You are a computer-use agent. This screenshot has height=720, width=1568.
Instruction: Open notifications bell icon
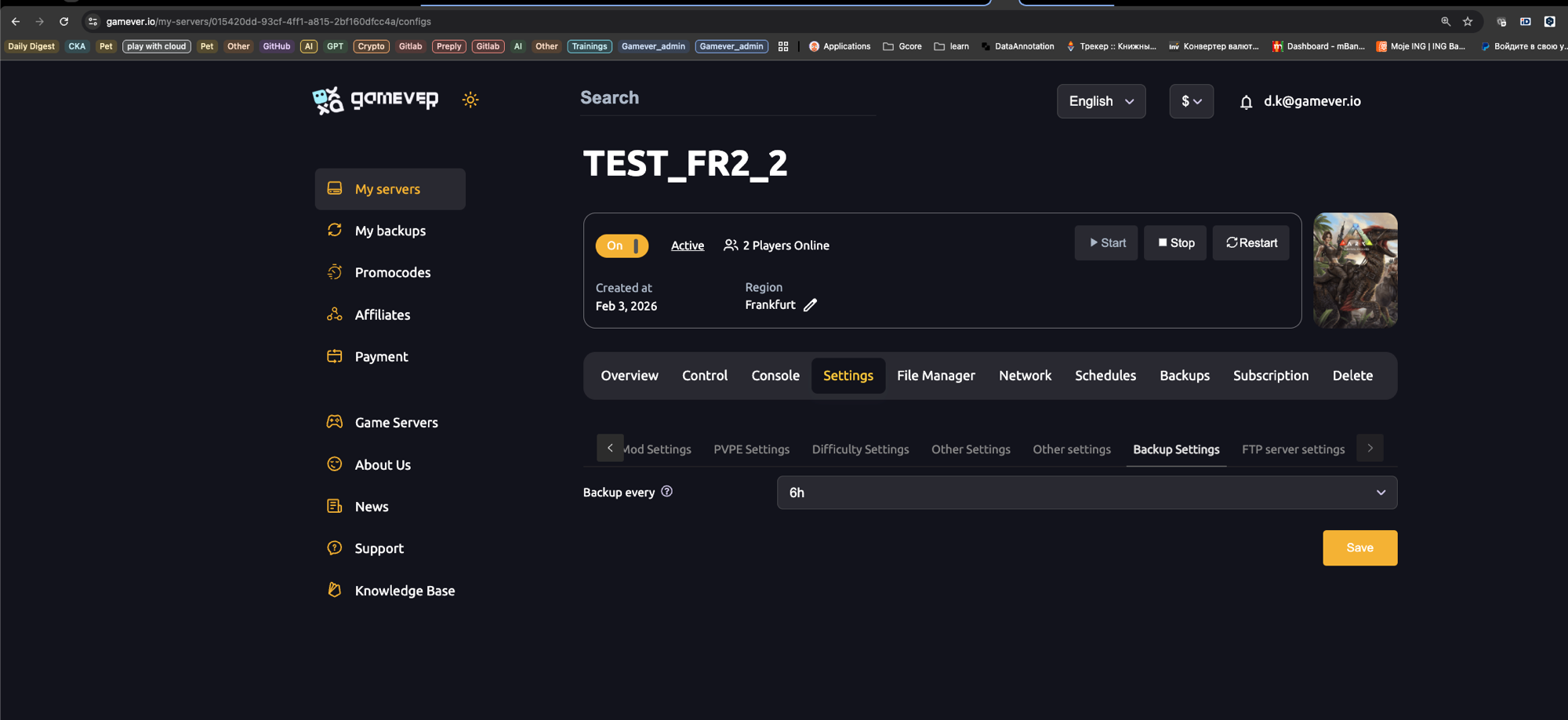click(1246, 102)
